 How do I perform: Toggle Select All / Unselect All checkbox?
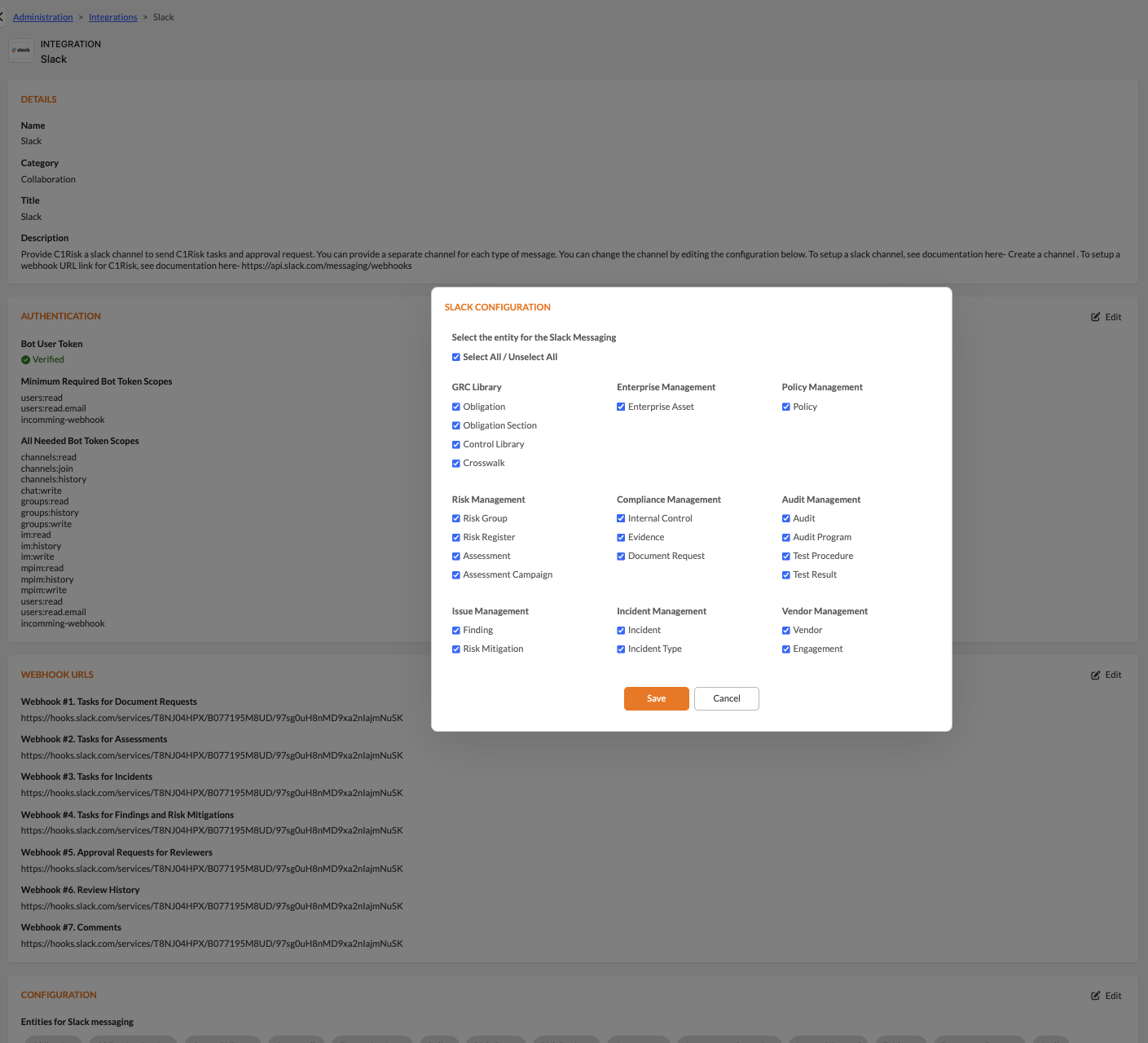tap(456, 357)
